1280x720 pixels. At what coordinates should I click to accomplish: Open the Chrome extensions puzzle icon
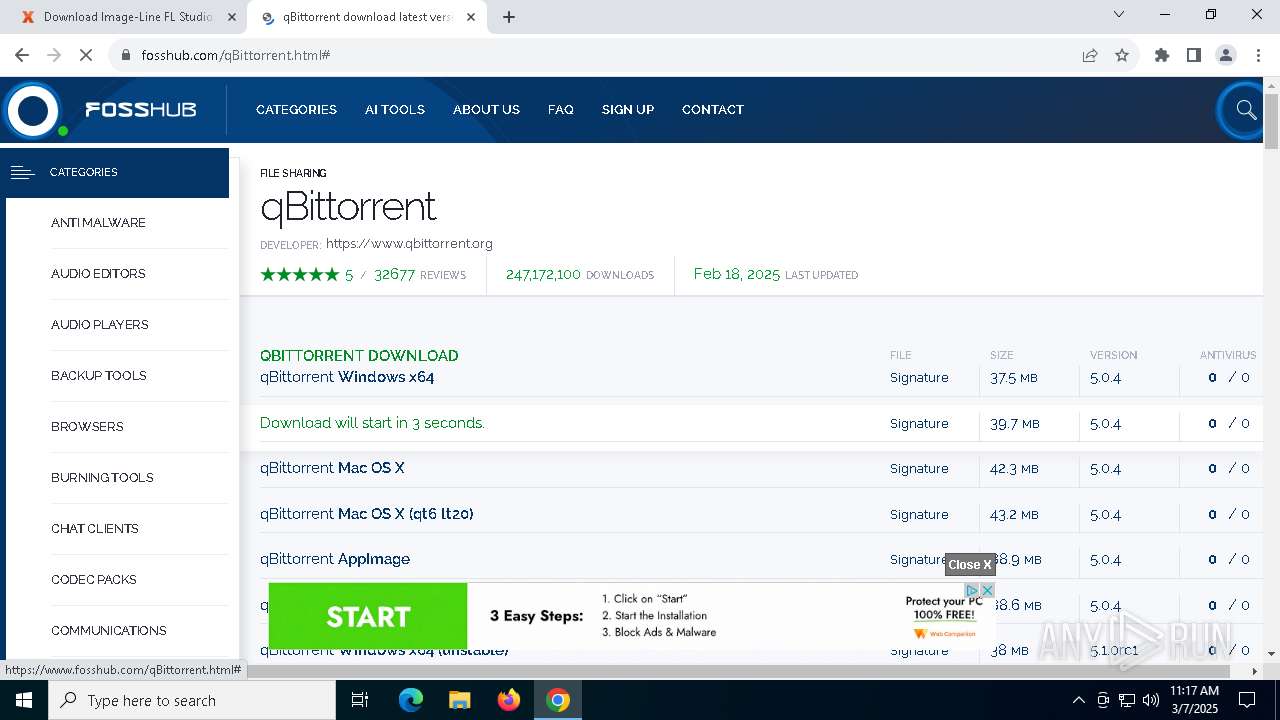[1162, 55]
